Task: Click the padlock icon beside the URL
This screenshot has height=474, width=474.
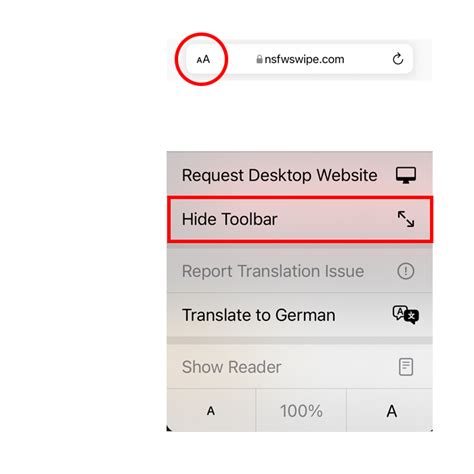Action: pos(259,59)
